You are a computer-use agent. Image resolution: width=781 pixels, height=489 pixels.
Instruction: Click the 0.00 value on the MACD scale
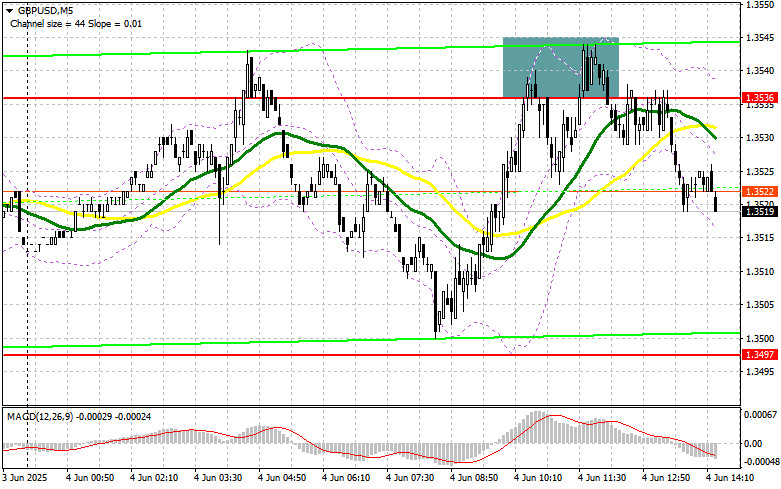pyautogui.click(x=755, y=444)
